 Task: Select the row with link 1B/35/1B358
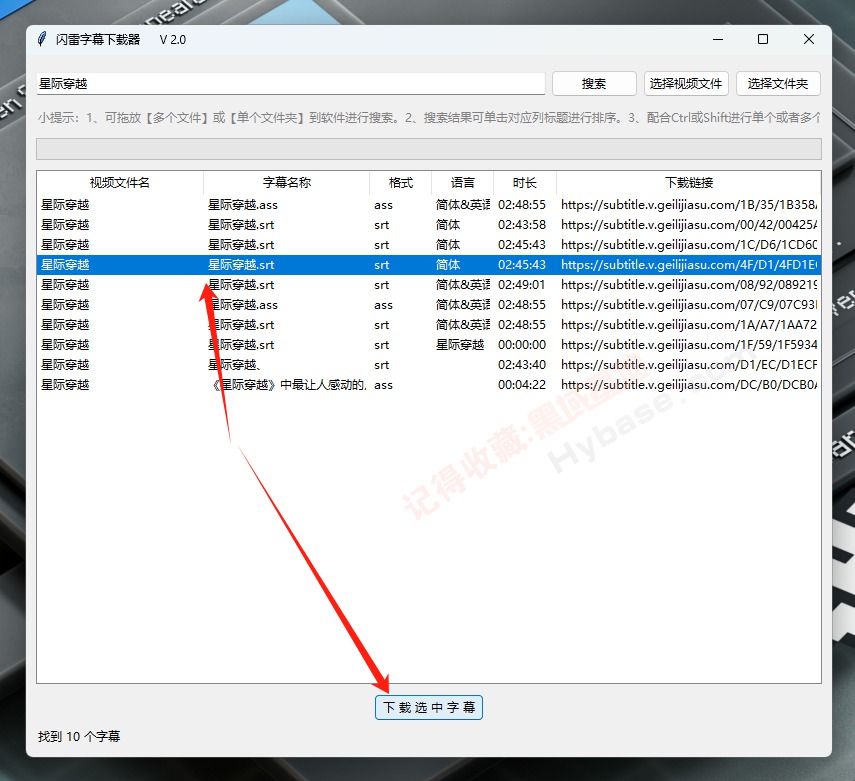pyautogui.click(x=429, y=205)
